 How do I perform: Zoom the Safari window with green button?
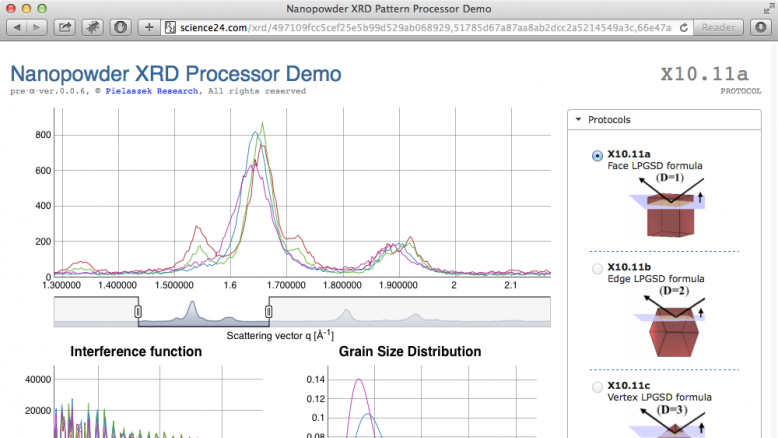point(42,8)
